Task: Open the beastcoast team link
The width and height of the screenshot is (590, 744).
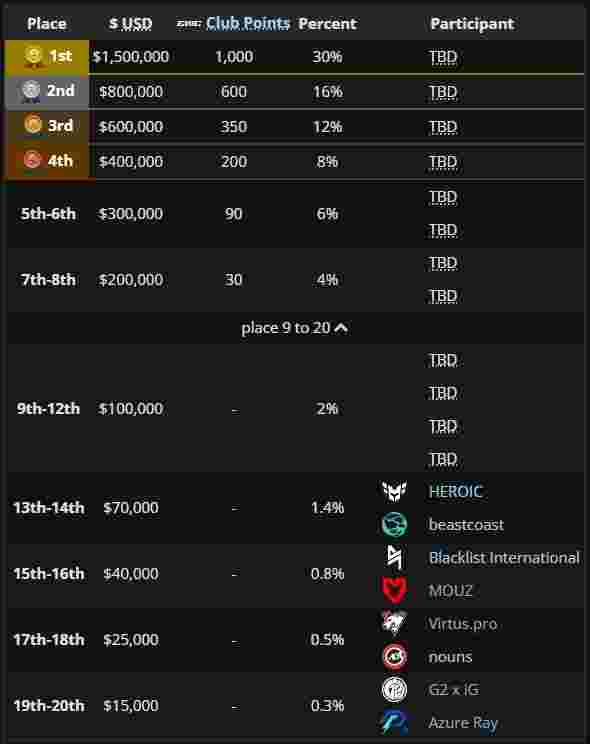Action: 466,525
